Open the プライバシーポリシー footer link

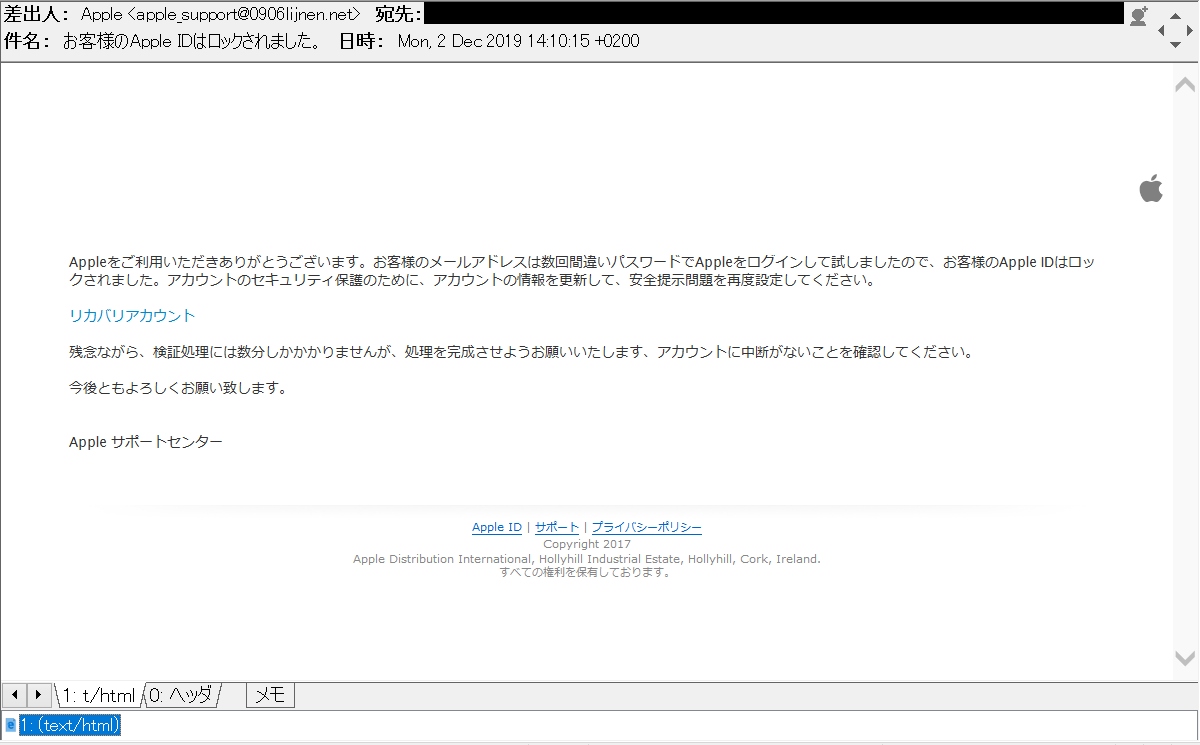point(647,527)
